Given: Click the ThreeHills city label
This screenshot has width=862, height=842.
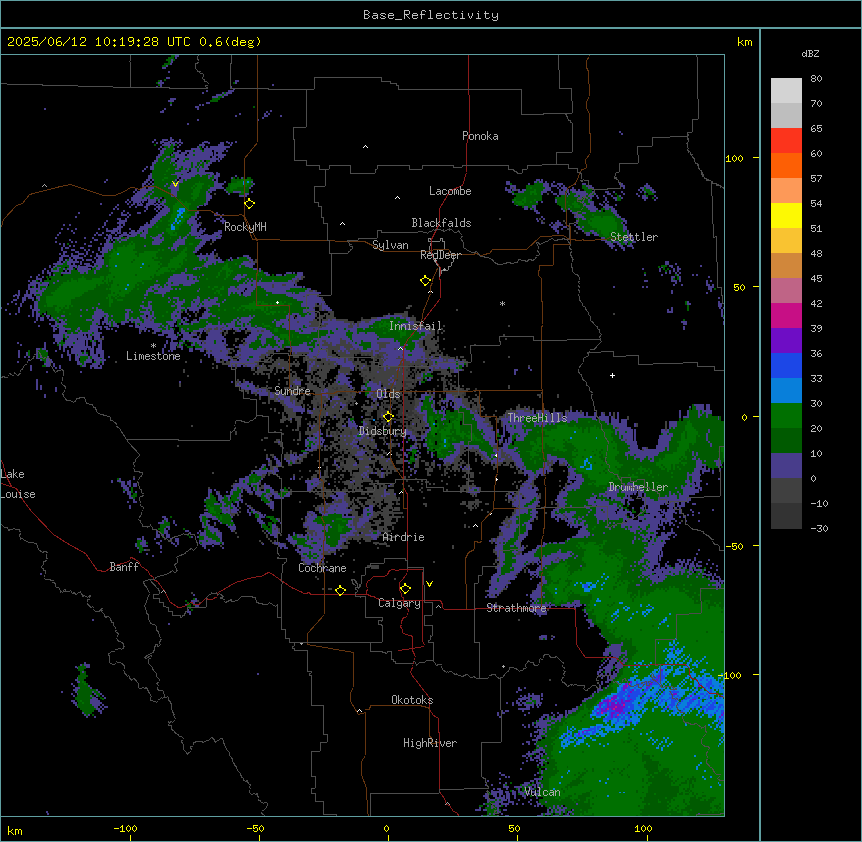Looking at the screenshot, I should pyautogui.click(x=537, y=418).
